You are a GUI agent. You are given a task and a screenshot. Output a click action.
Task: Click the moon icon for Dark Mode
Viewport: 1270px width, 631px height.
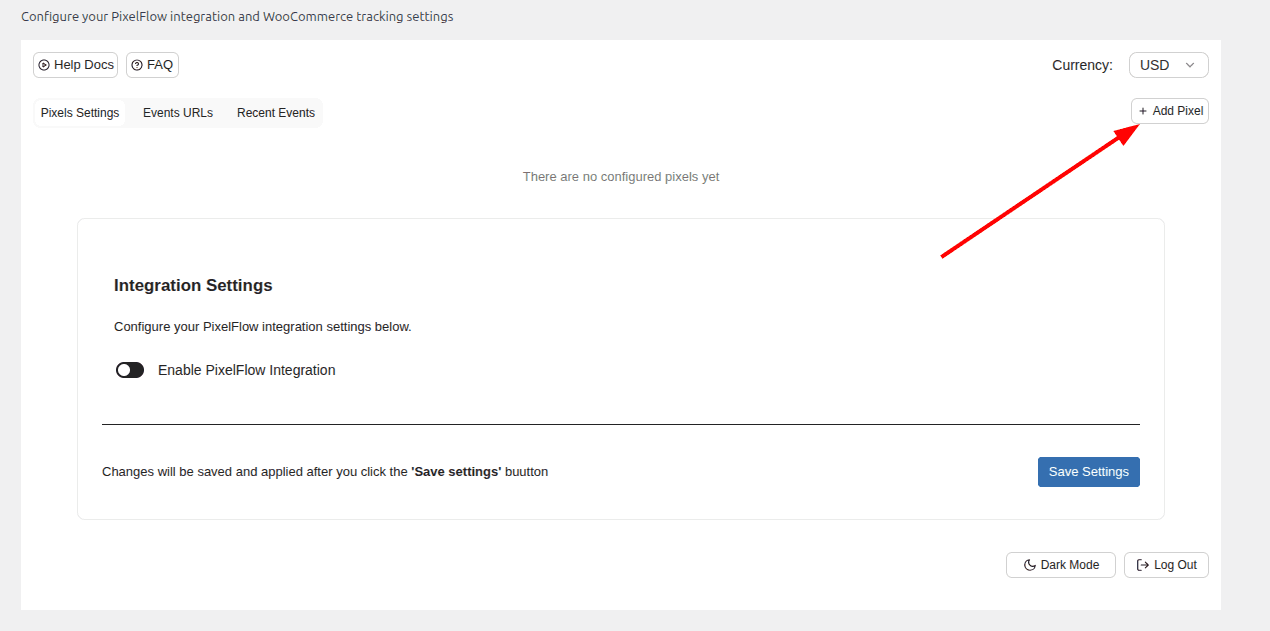coord(1029,565)
